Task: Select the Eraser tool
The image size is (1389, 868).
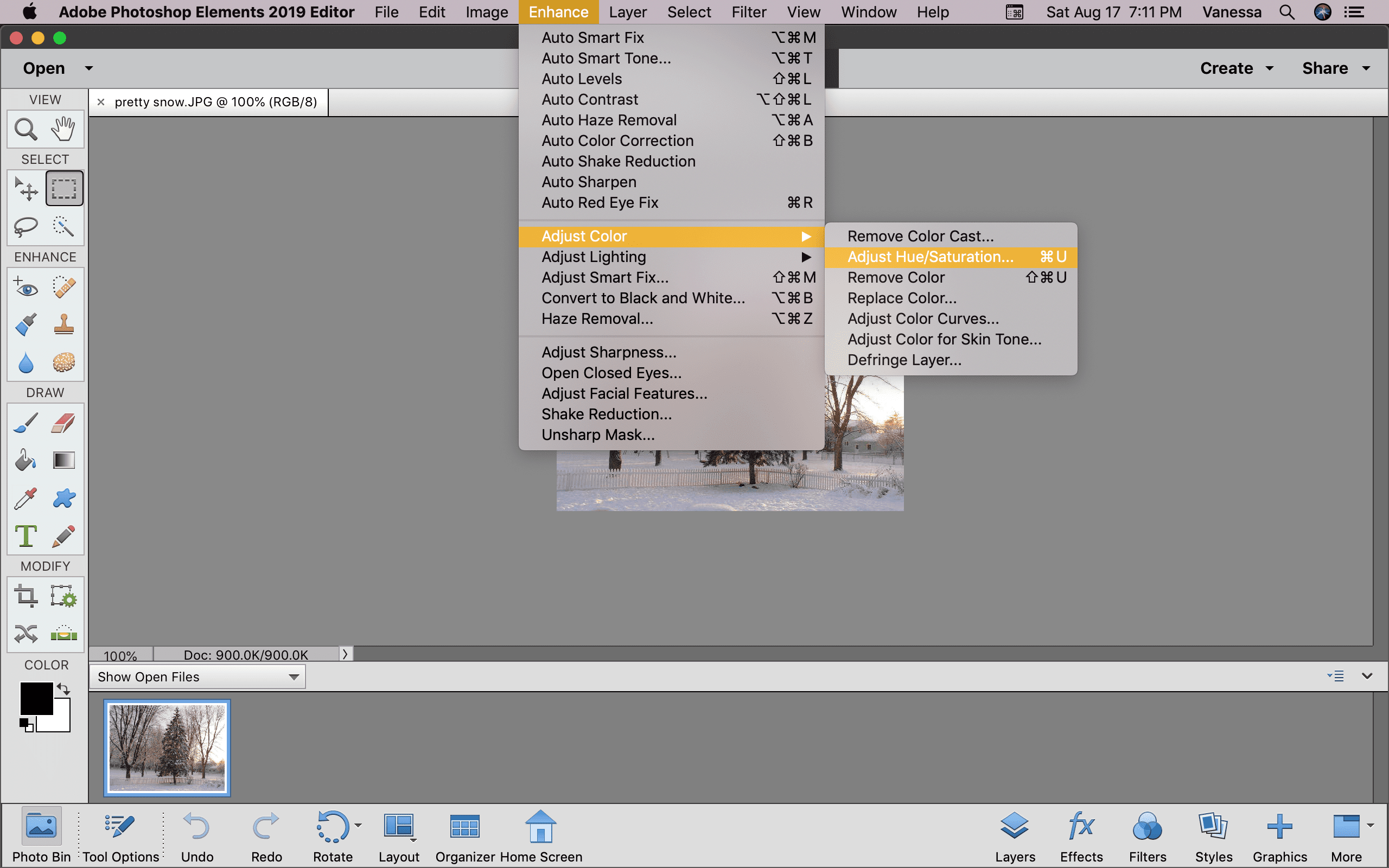Action: (63, 423)
